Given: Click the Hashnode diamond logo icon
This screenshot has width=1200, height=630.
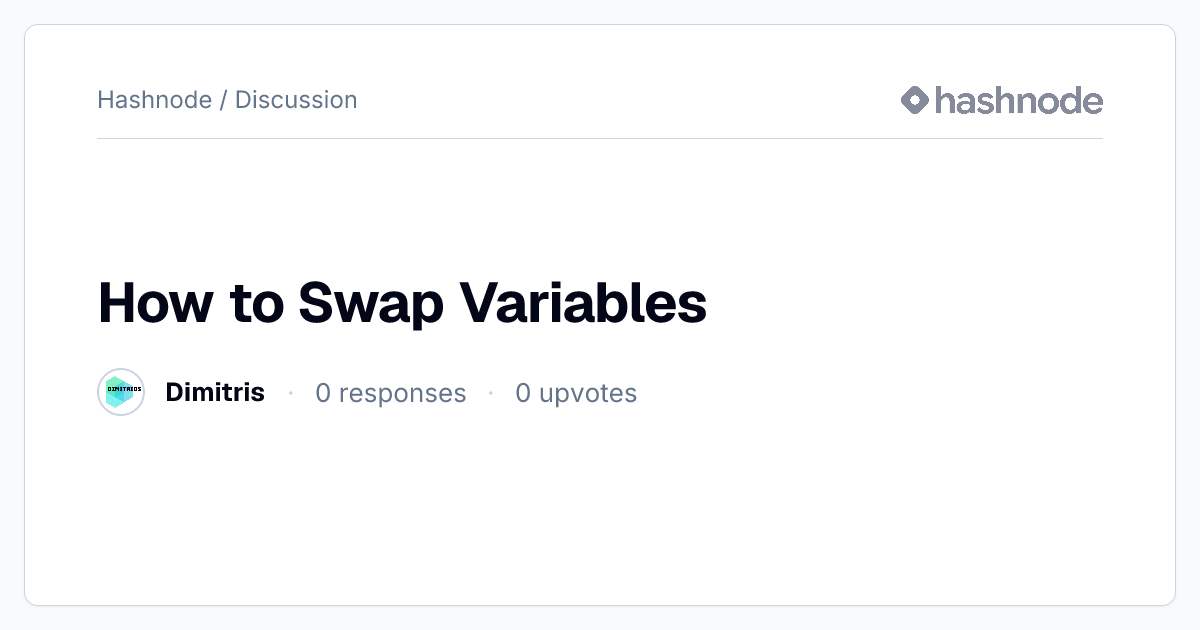Looking at the screenshot, I should tap(915, 100).
